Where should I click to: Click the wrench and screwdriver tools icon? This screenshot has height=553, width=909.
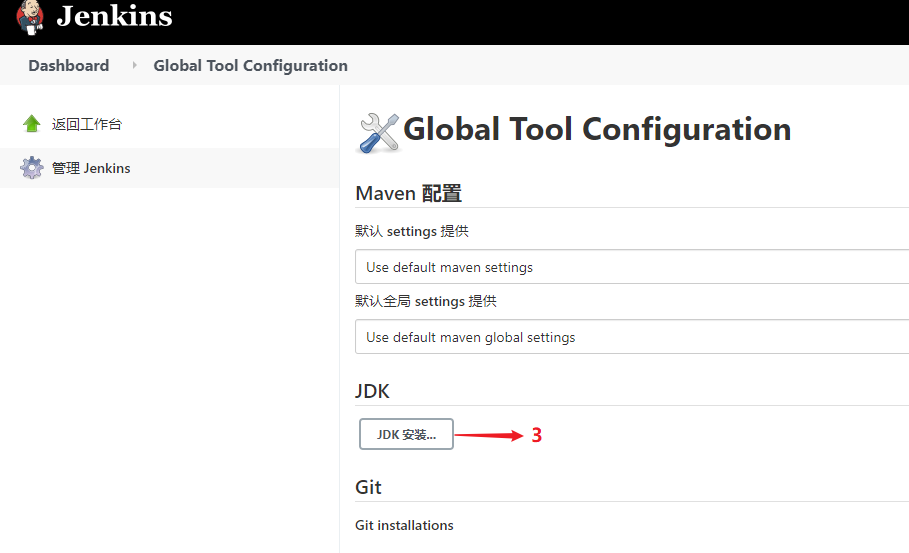(379, 133)
